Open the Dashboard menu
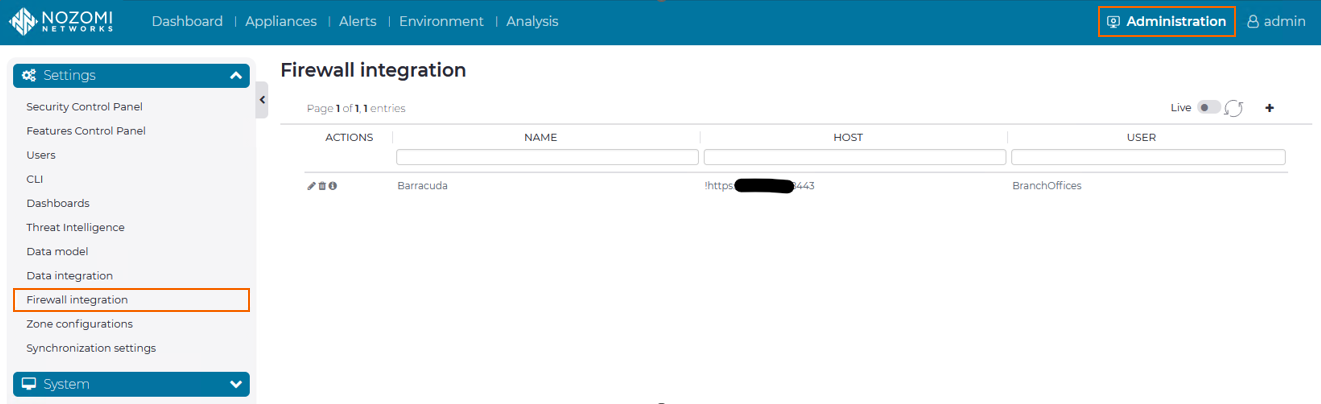The image size is (1321, 404). 187,21
